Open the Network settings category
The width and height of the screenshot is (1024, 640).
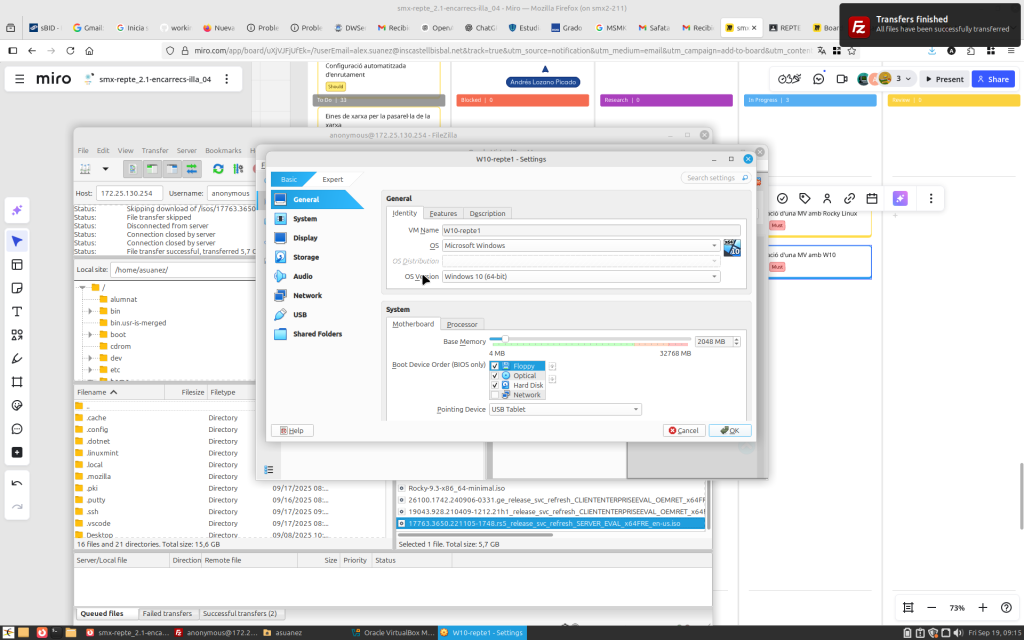(x=306, y=295)
